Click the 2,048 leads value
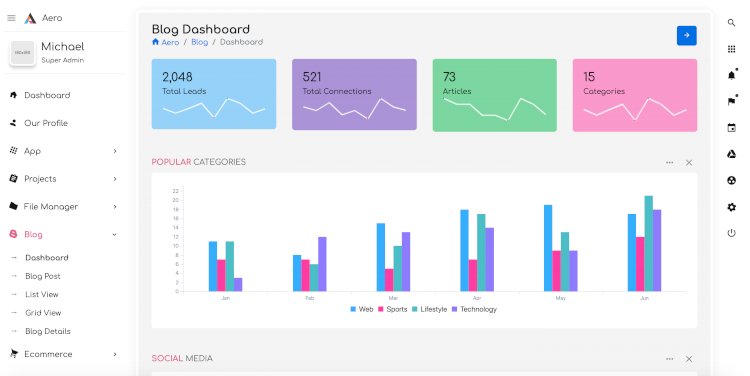This screenshot has width=750, height=376. click(x=177, y=77)
